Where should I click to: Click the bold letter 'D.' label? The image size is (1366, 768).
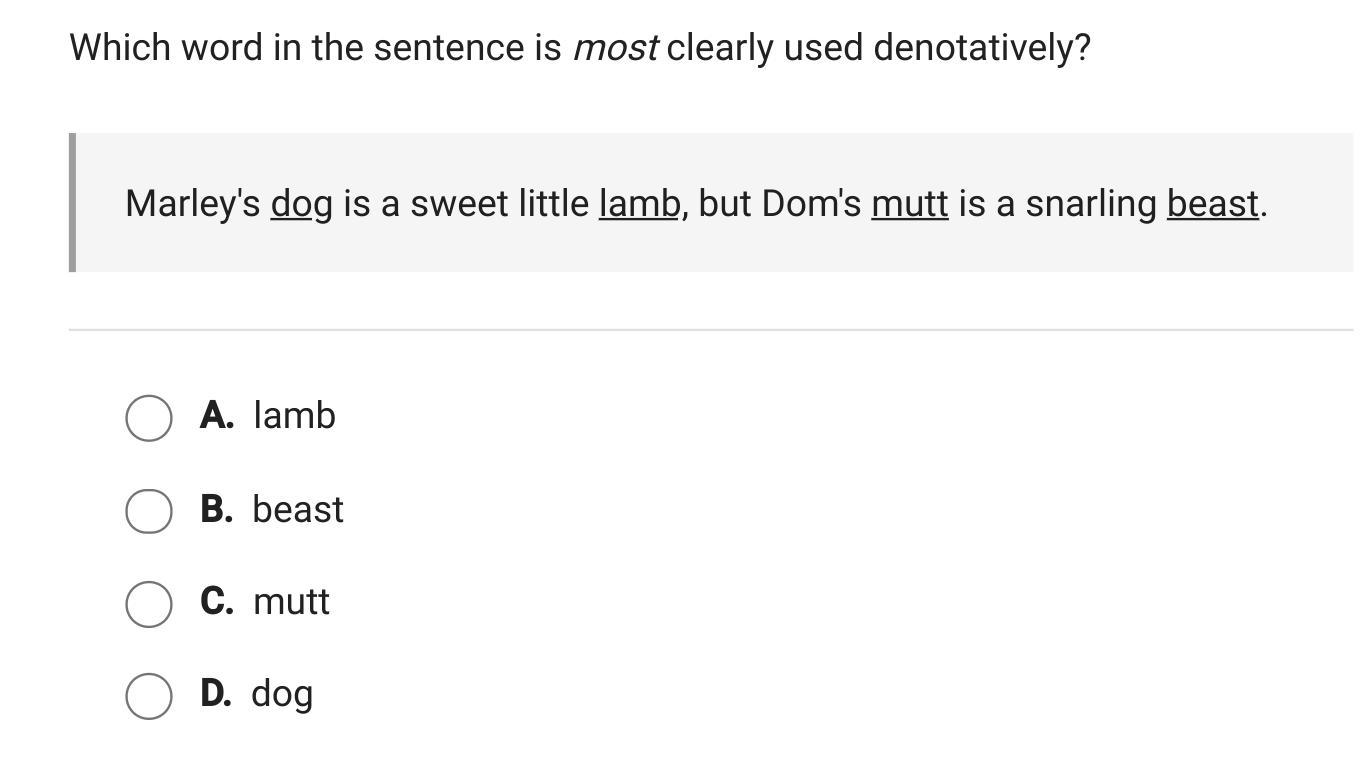coord(216,693)
